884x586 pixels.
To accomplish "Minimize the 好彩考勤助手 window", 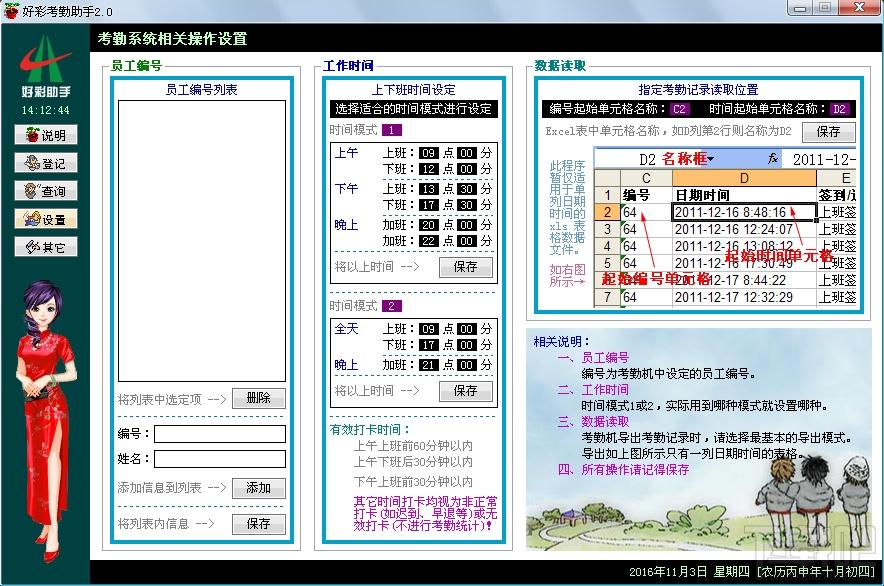I will coord(799,7).
